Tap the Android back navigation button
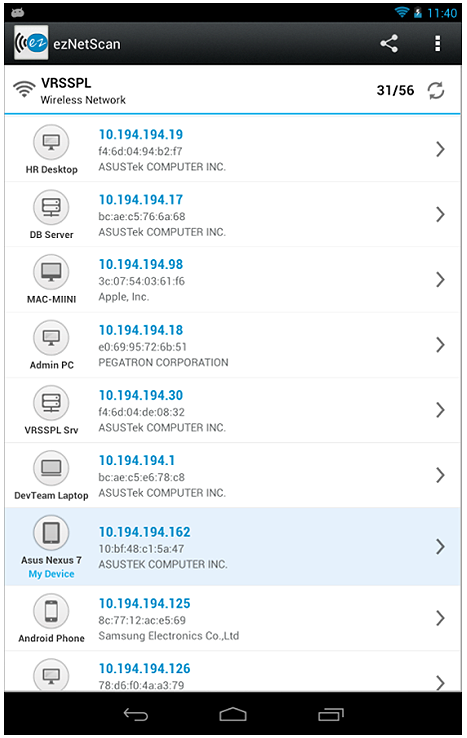 click(x=136, y=714)
